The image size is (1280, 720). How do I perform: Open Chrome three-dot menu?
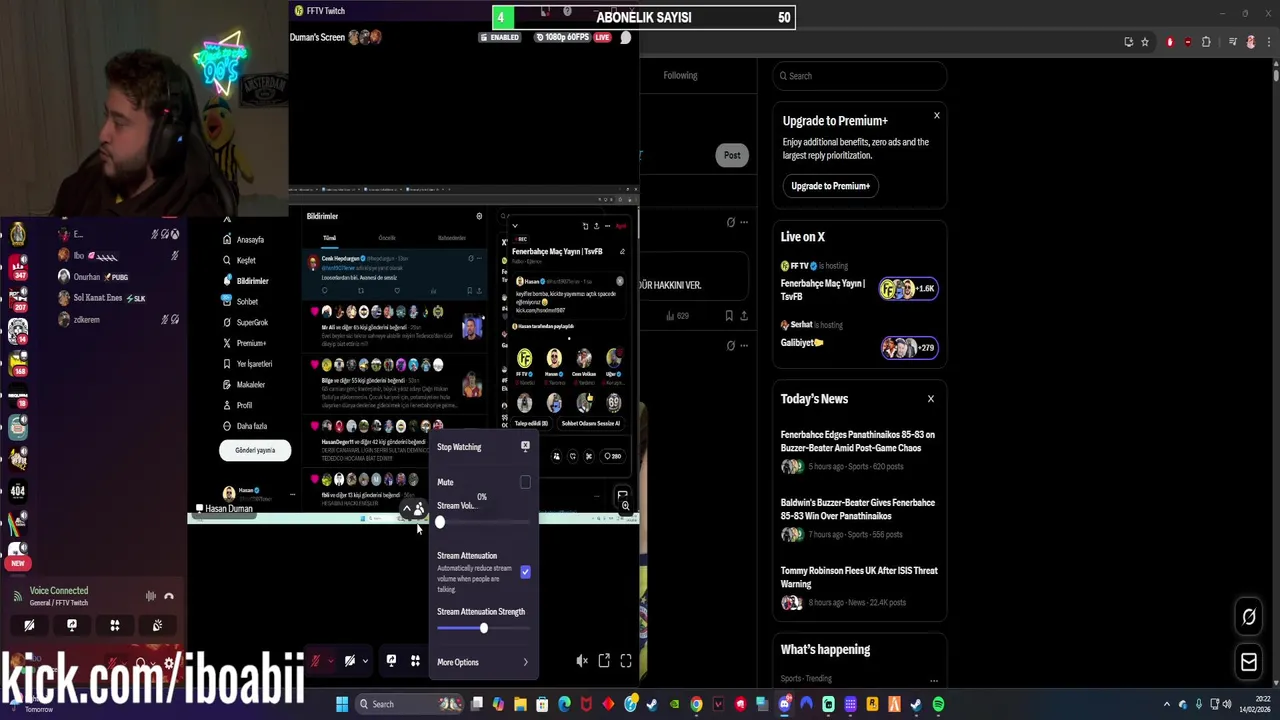(1268, 42)
